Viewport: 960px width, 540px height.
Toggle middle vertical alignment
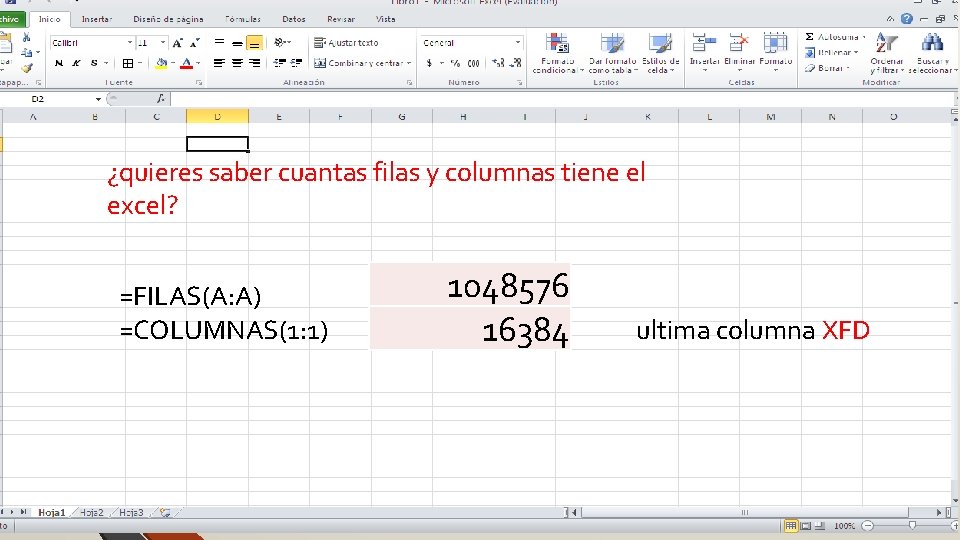pyautogui.click(x=237, y=43)
